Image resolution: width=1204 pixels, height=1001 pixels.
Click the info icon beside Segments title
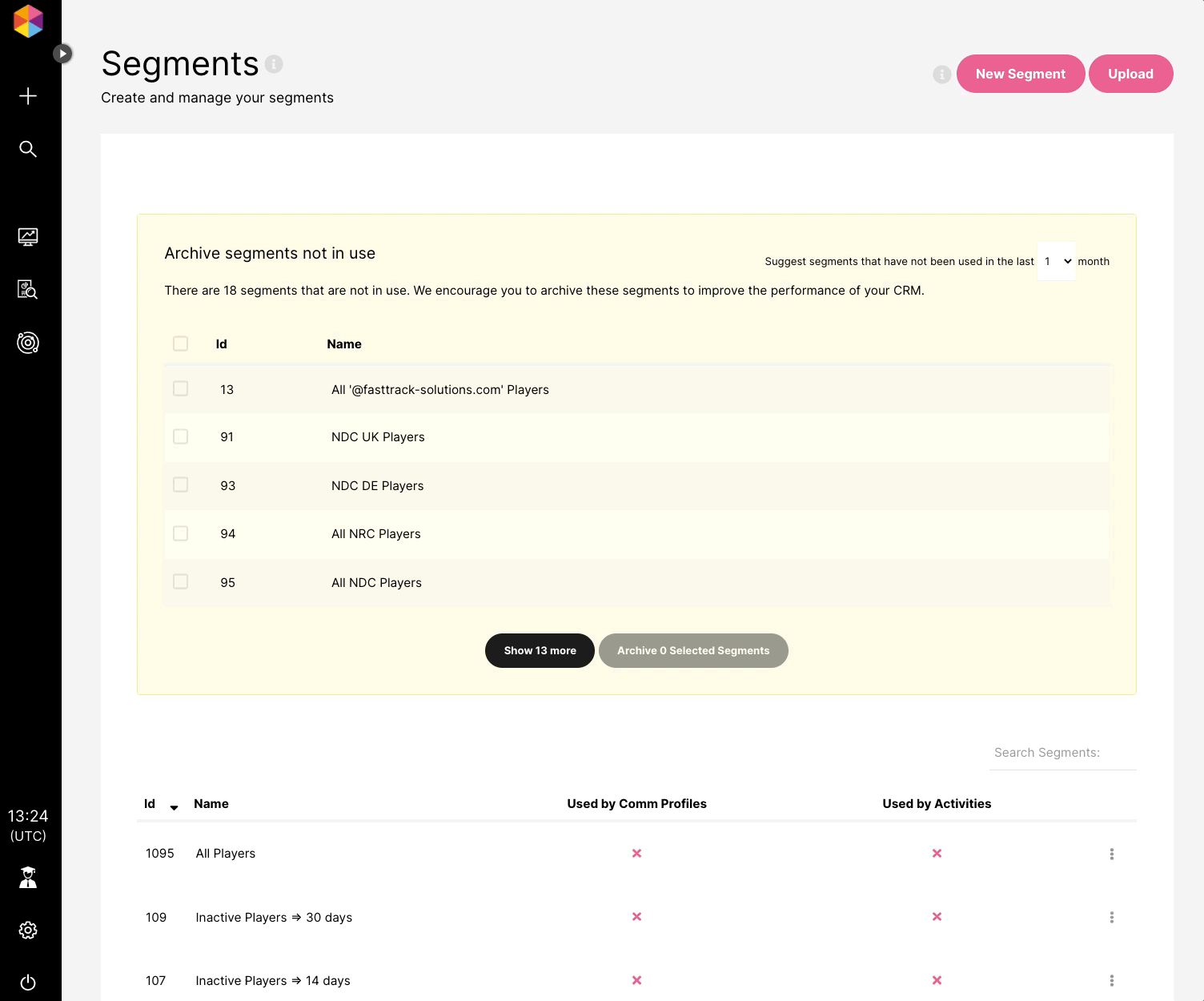[274, 64]
